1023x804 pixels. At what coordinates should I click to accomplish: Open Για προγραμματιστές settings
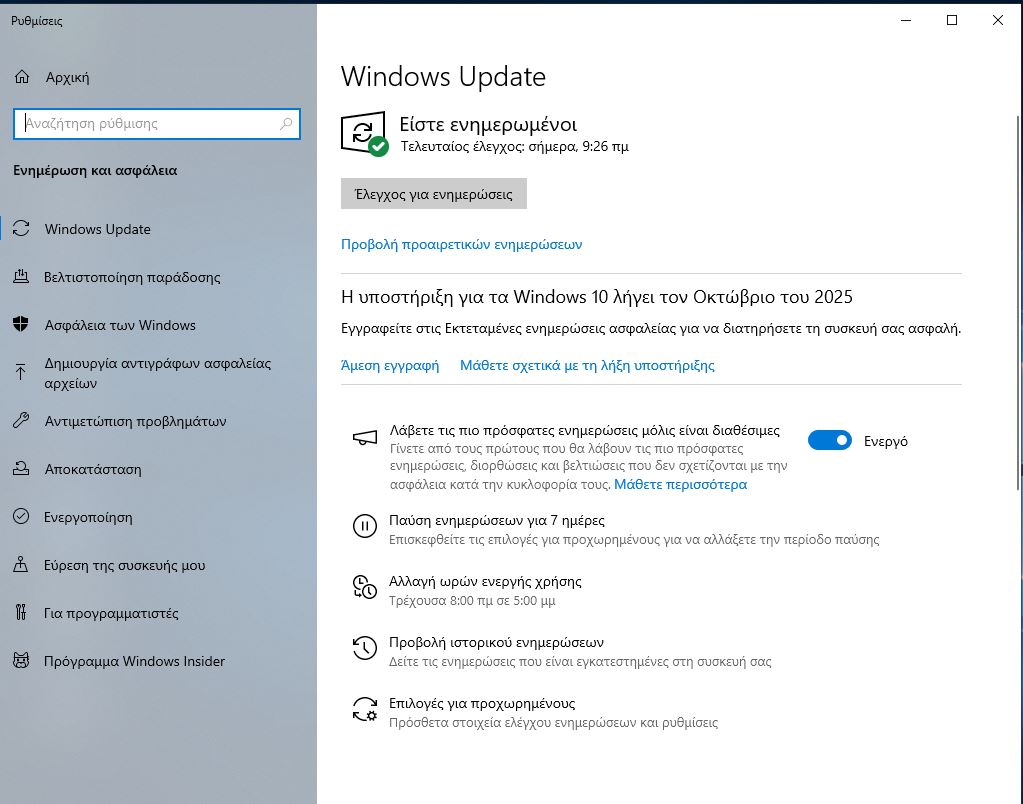coord(159,612)
